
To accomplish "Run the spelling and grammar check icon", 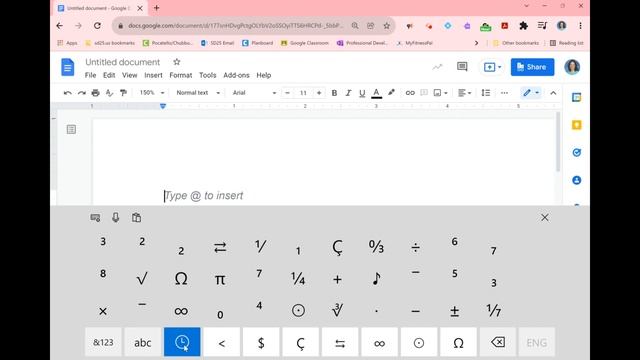I will coord(109,93).
